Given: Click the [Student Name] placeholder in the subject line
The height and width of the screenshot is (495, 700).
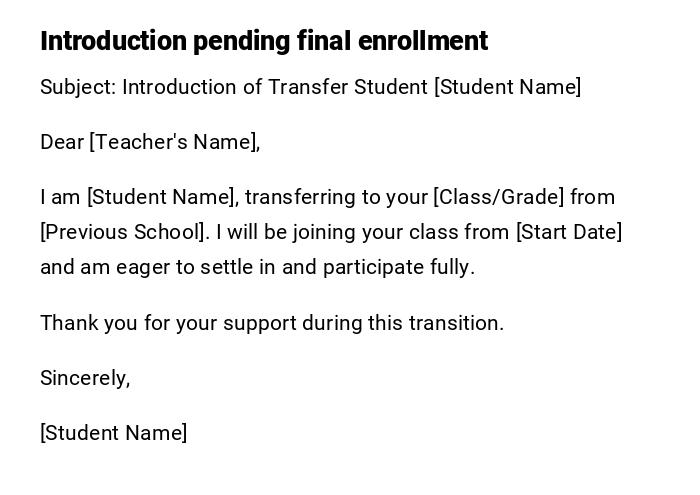Looking at the screenshot, I should (507, 87).
